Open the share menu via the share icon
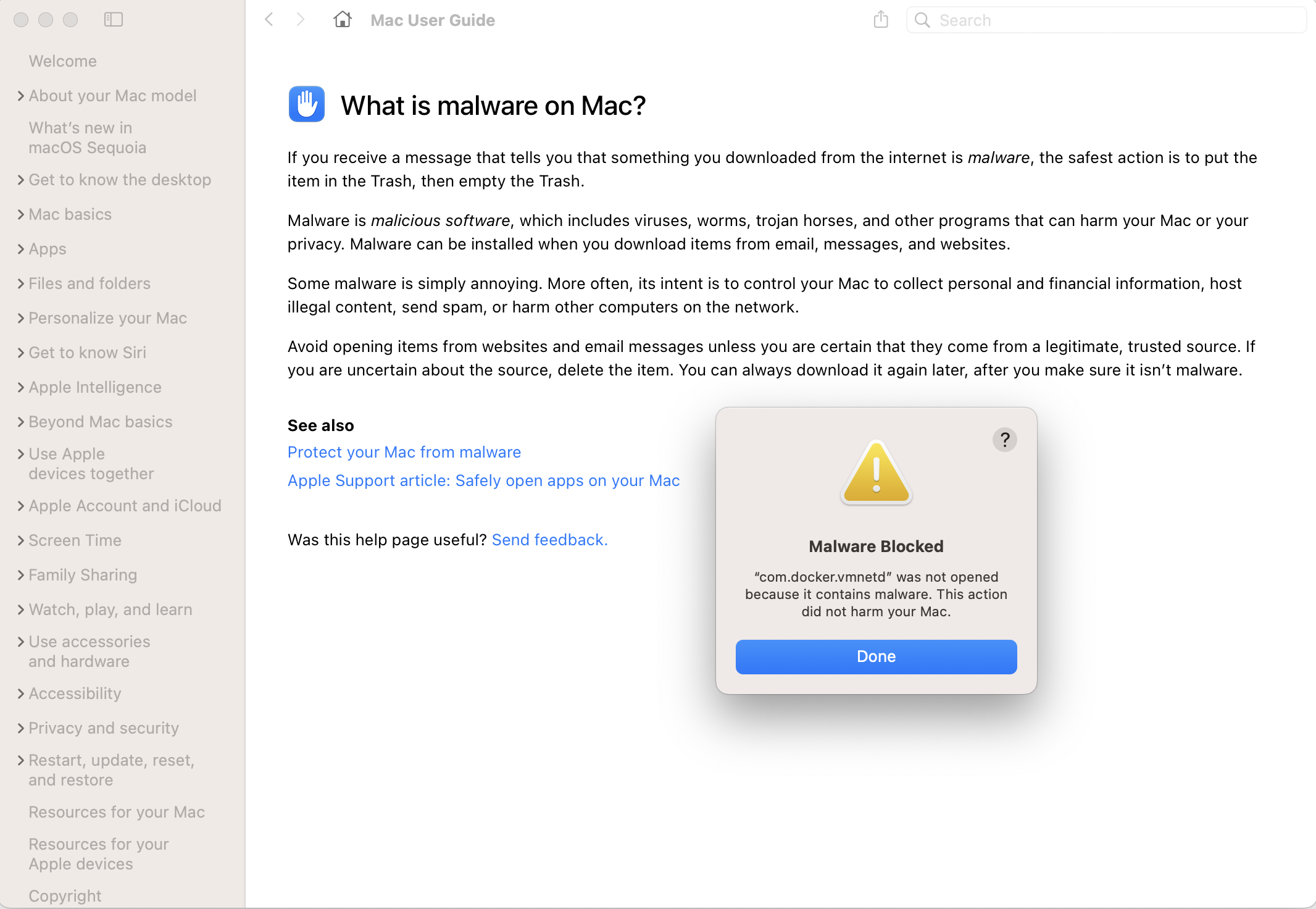 (880, 19)
